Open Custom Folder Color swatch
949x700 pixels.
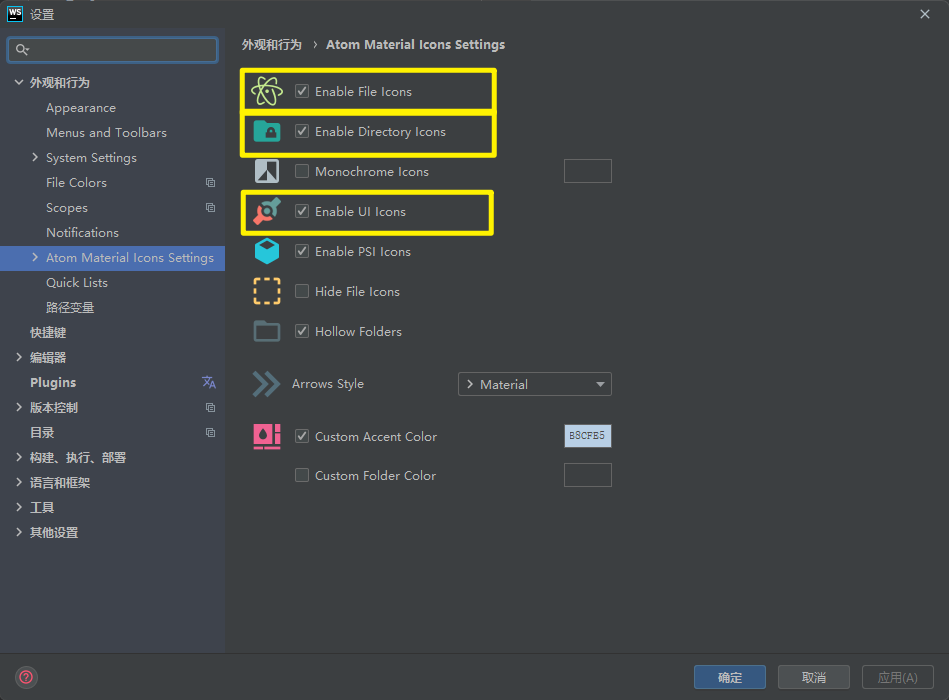[588, 475]
